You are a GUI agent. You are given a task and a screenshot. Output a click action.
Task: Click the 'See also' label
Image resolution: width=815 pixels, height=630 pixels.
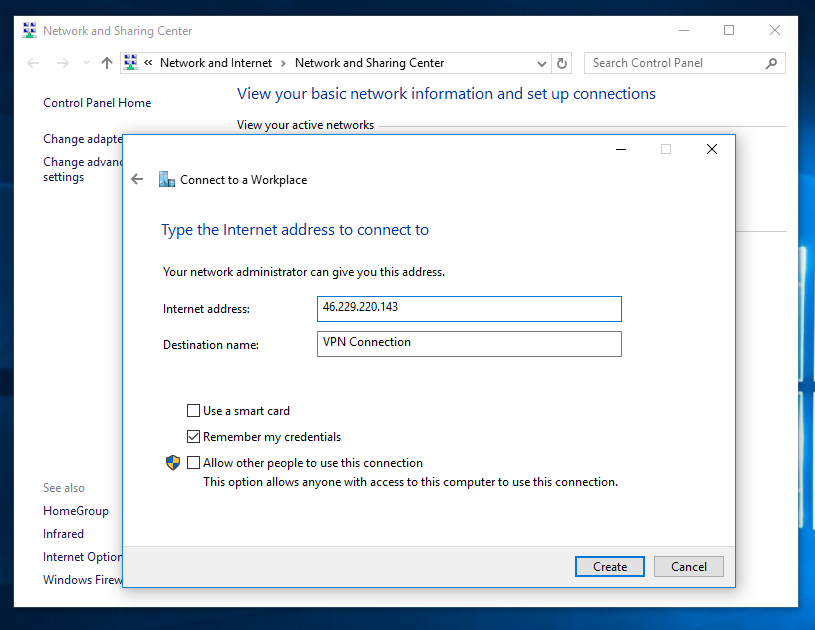pyautogui.click(x=64, y=488)
